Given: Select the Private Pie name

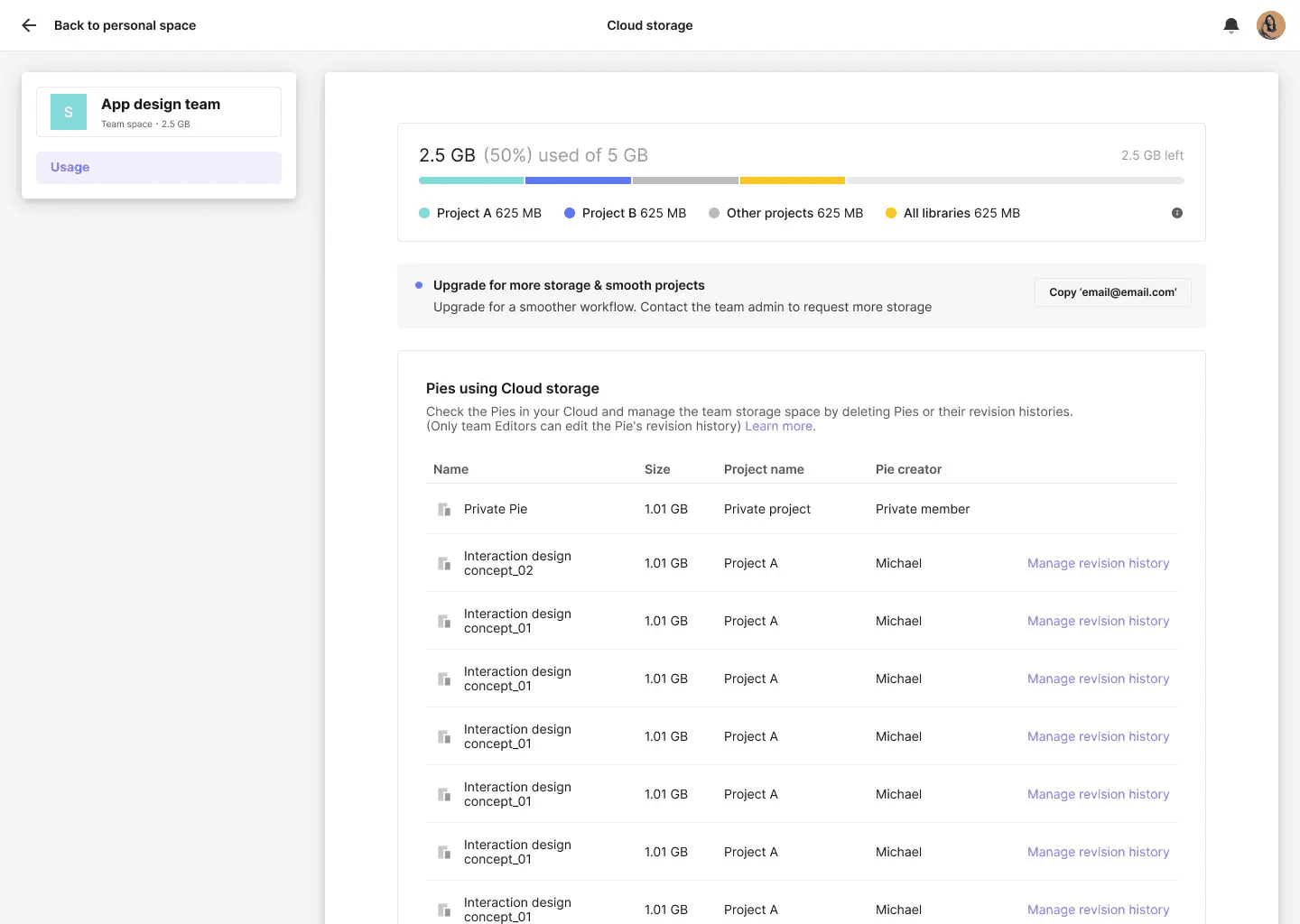Looking at the screenshot, I should pos(496,509).
